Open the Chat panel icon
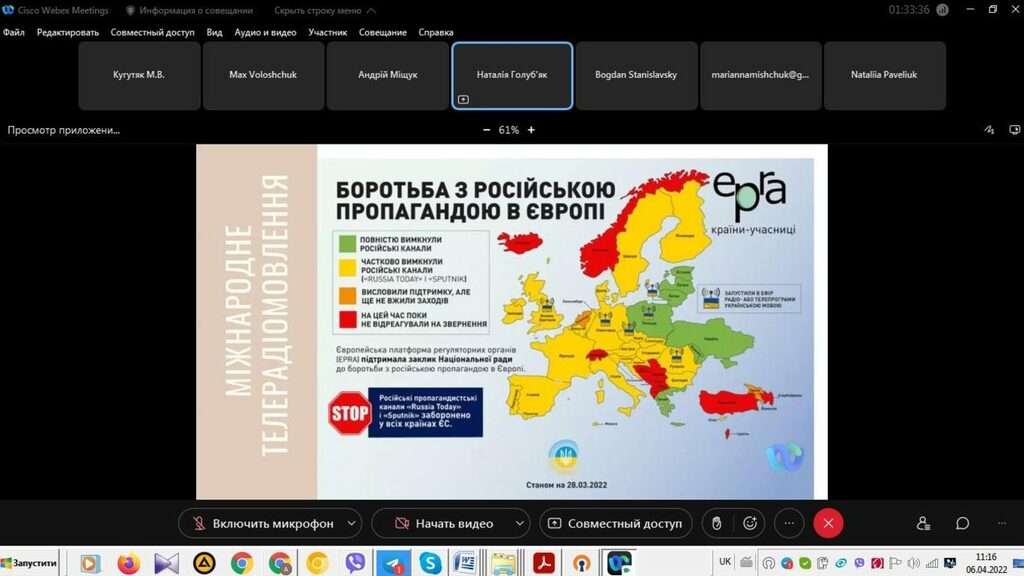Viewport: 1024px width, 576px height. (962, 523)
